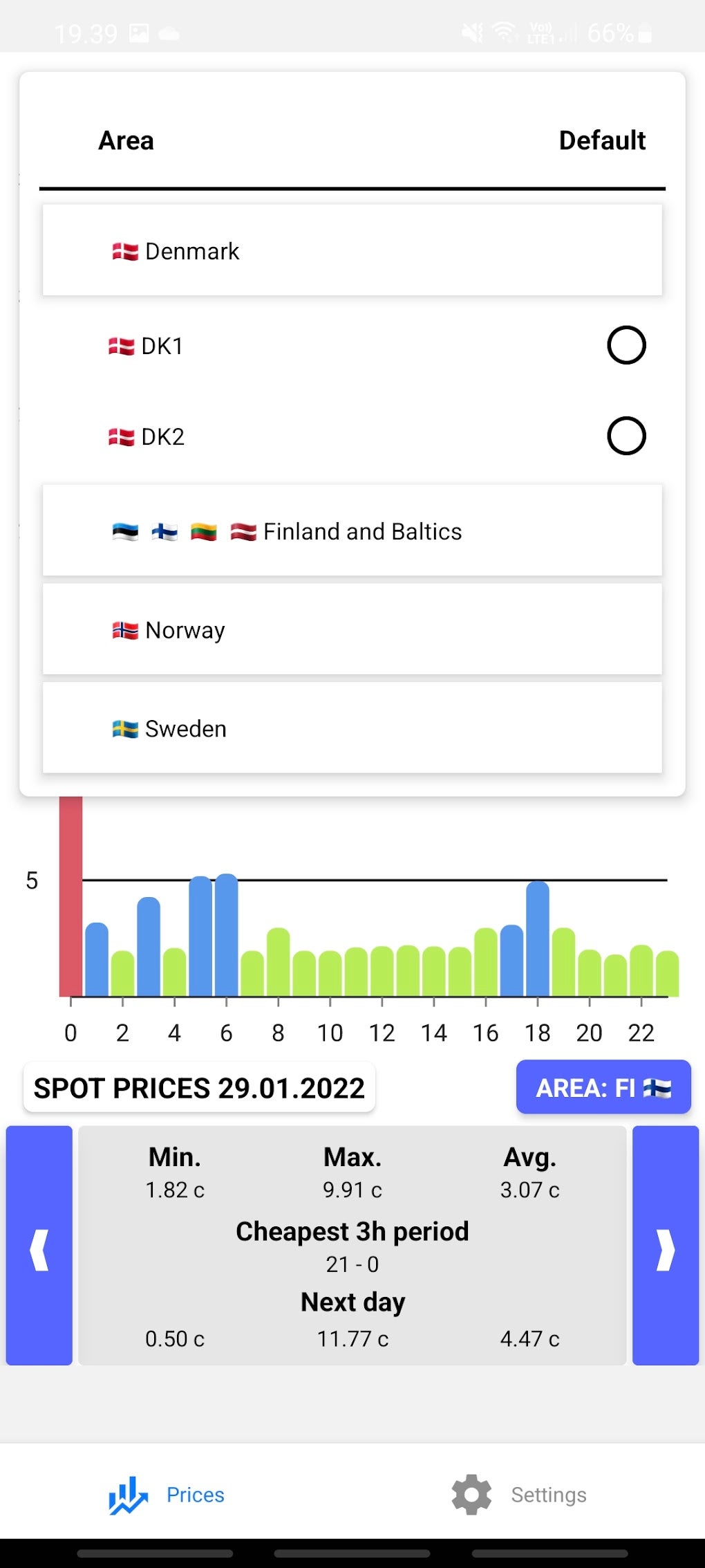Tap the Wi-Fi status bar icon
This screenshot has height=1568, width=705.
point(504,32)
